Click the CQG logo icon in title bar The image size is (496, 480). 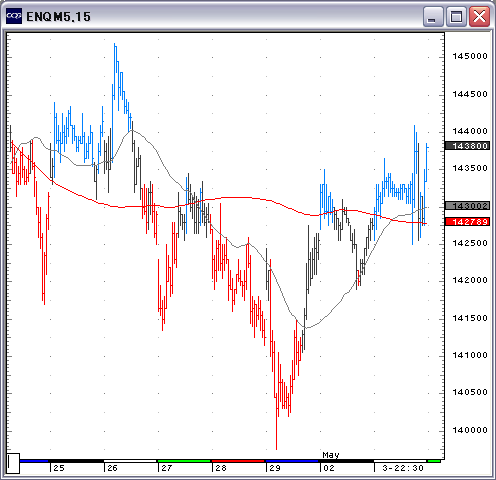(14, 16)
